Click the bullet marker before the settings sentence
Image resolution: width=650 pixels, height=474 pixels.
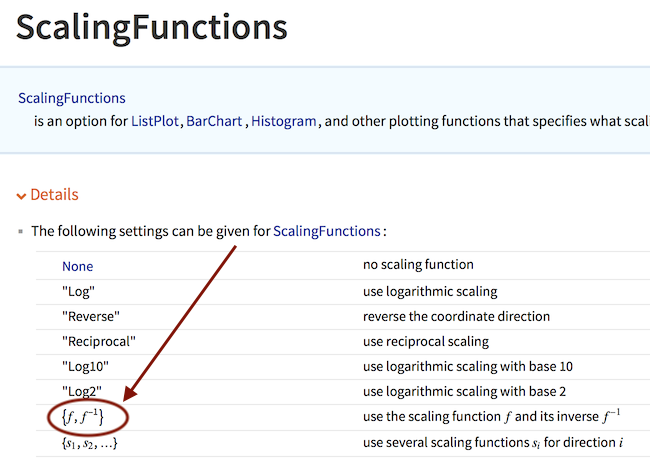click(21, 231)
